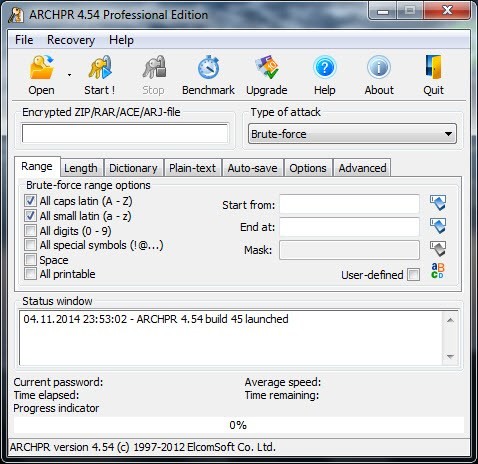Click the progress indicator bar

click(239, 425)
